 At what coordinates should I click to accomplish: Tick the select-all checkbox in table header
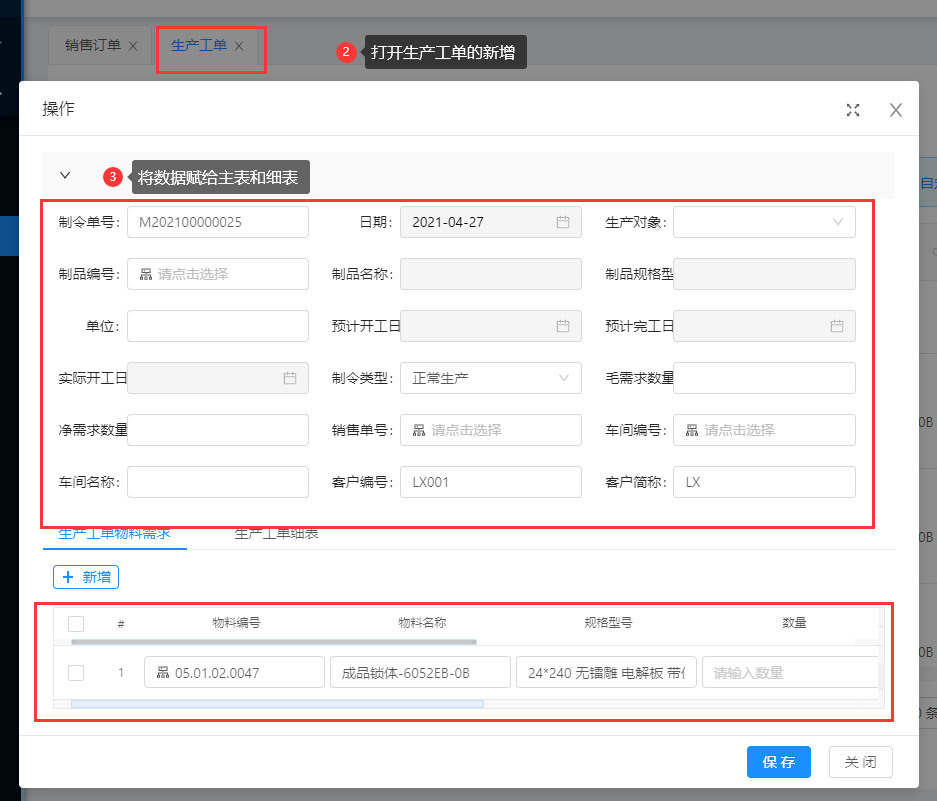76,623
